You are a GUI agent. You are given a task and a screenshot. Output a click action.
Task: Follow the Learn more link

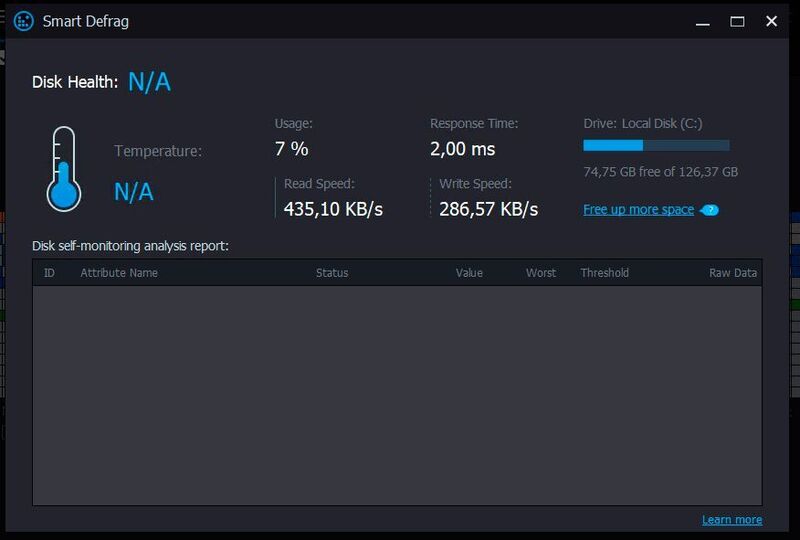coord(732,520)
